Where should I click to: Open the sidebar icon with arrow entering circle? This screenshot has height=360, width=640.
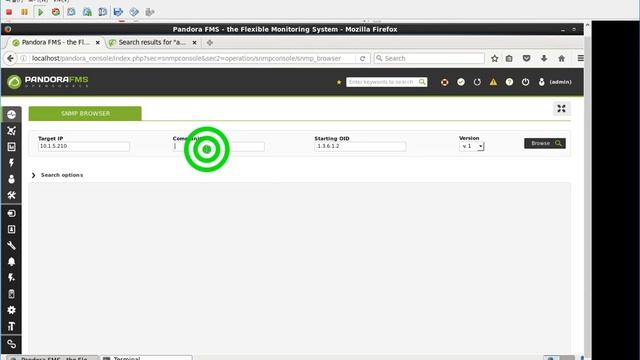(11, 213)
